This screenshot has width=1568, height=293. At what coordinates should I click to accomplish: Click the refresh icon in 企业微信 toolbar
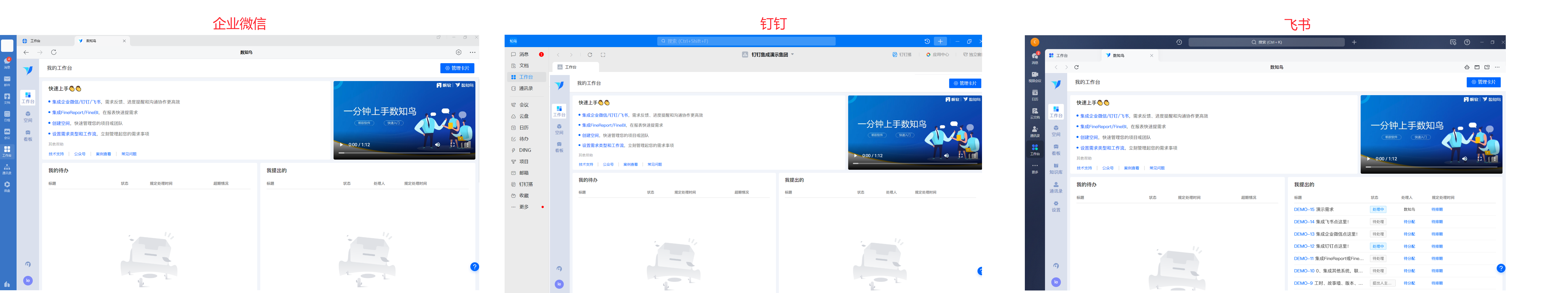tap(54, 52)
